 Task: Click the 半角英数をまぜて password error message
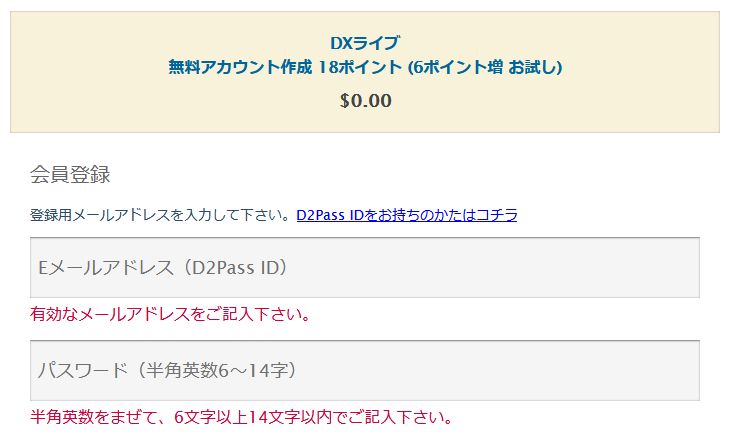pos(100,417)
